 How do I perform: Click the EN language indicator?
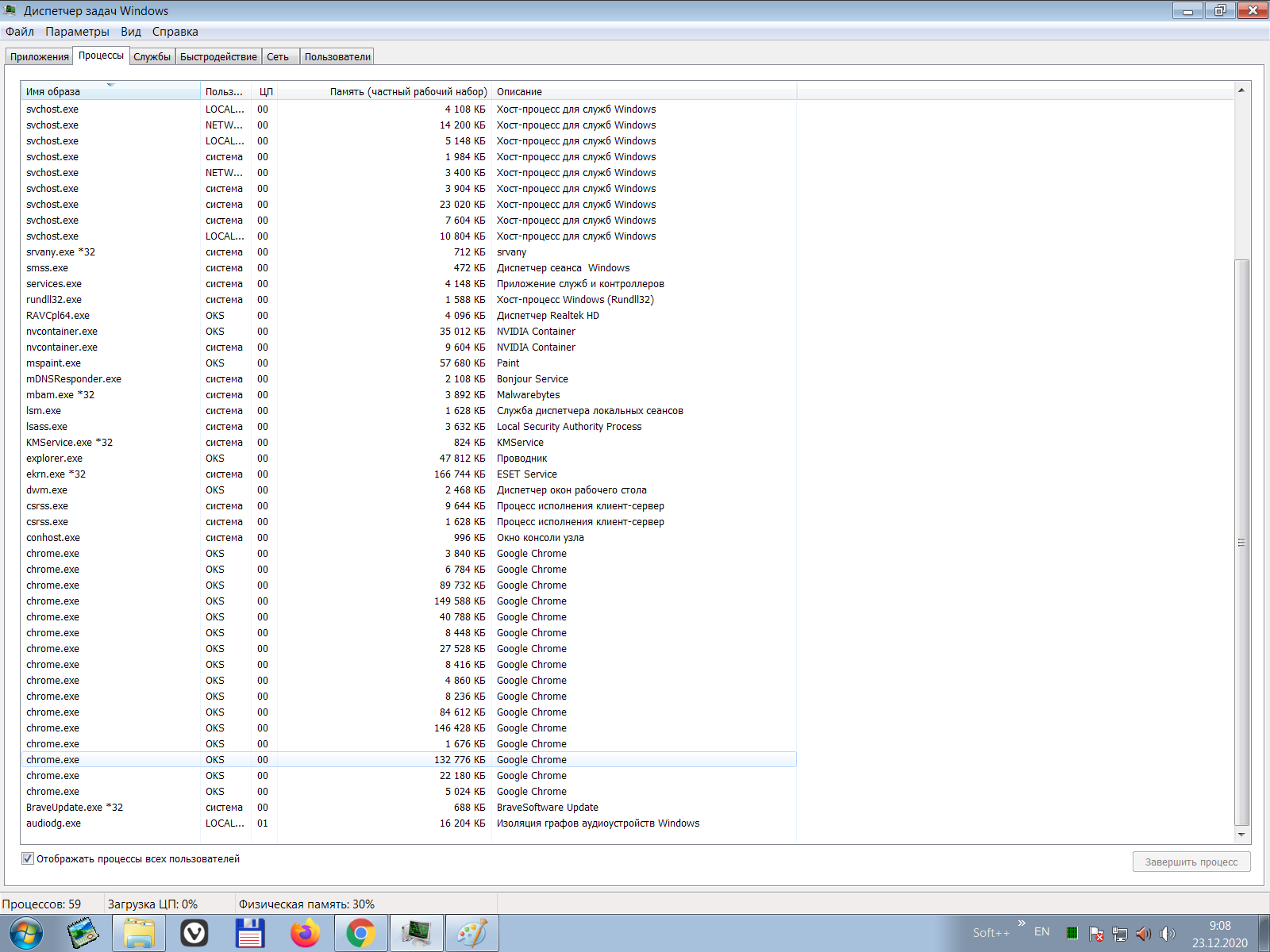coord(1042,932)
